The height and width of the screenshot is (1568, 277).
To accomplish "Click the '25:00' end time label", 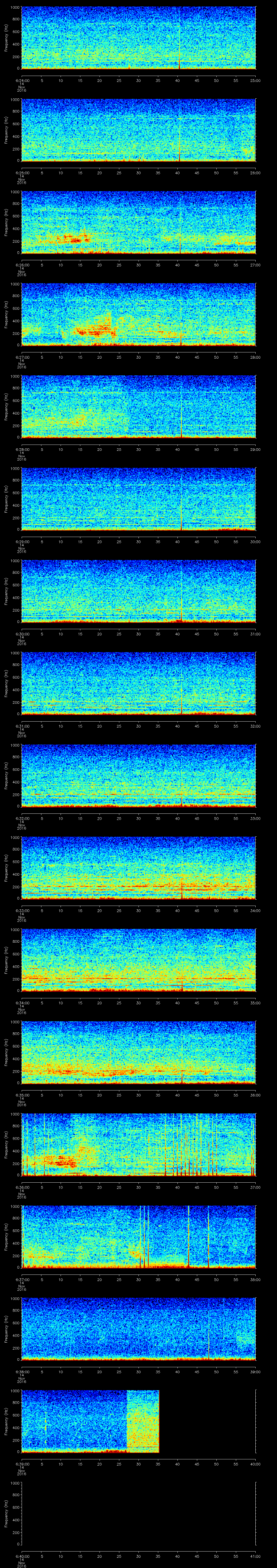I will click(256, 80).
